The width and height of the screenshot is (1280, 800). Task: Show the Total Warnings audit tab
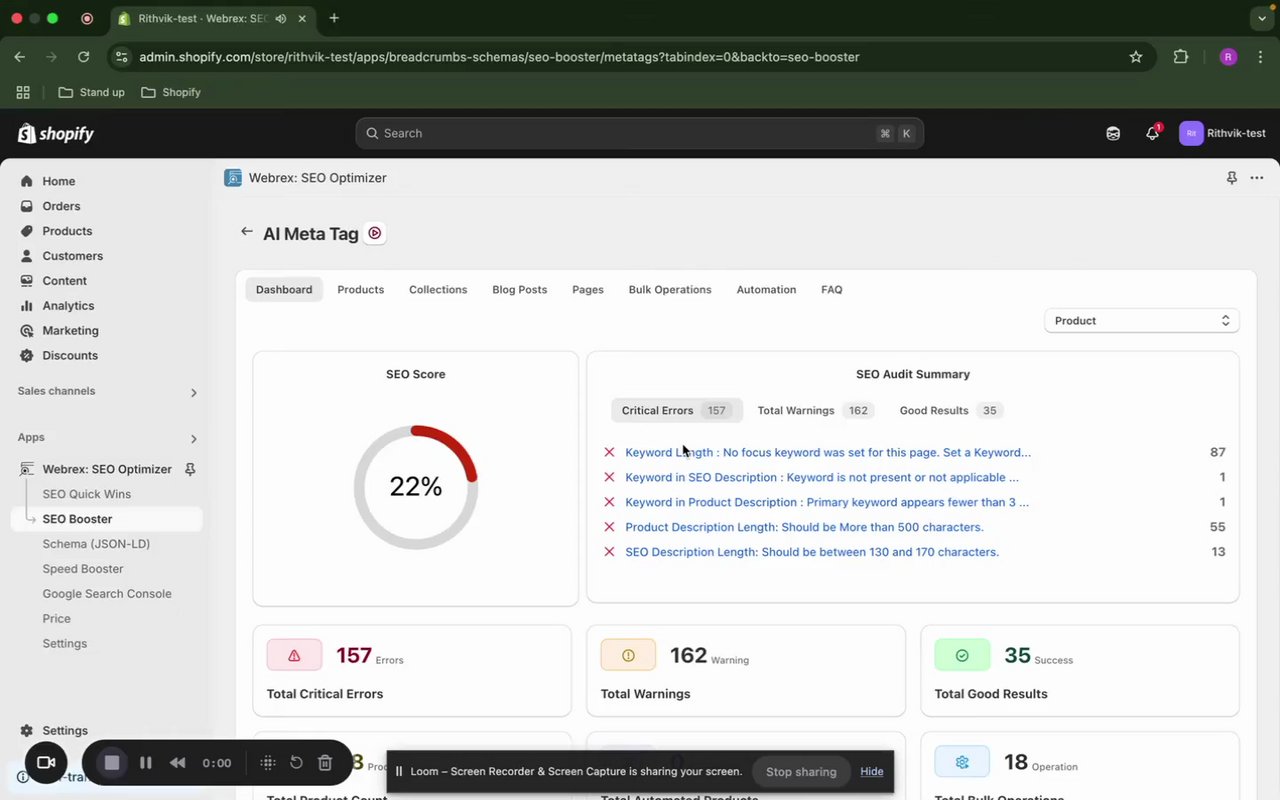(813, 411)
